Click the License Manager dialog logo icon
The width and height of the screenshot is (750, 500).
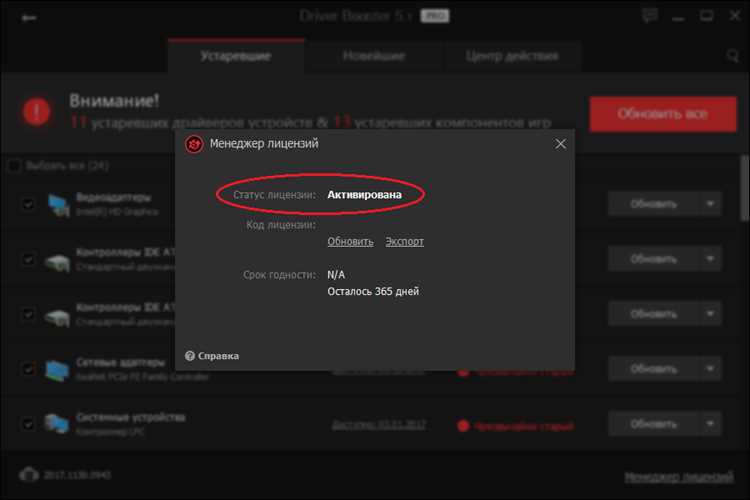[x=194, y=144]
